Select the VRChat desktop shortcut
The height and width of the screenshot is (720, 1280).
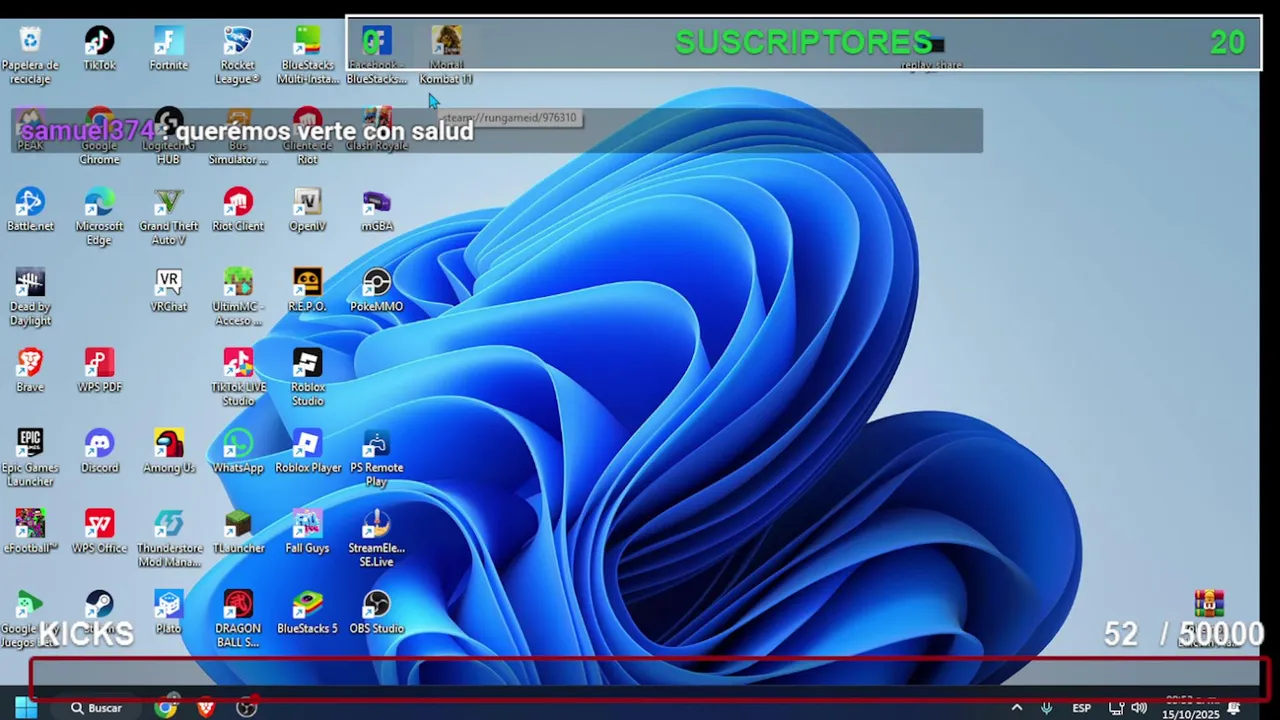click(x=168, y=290)
